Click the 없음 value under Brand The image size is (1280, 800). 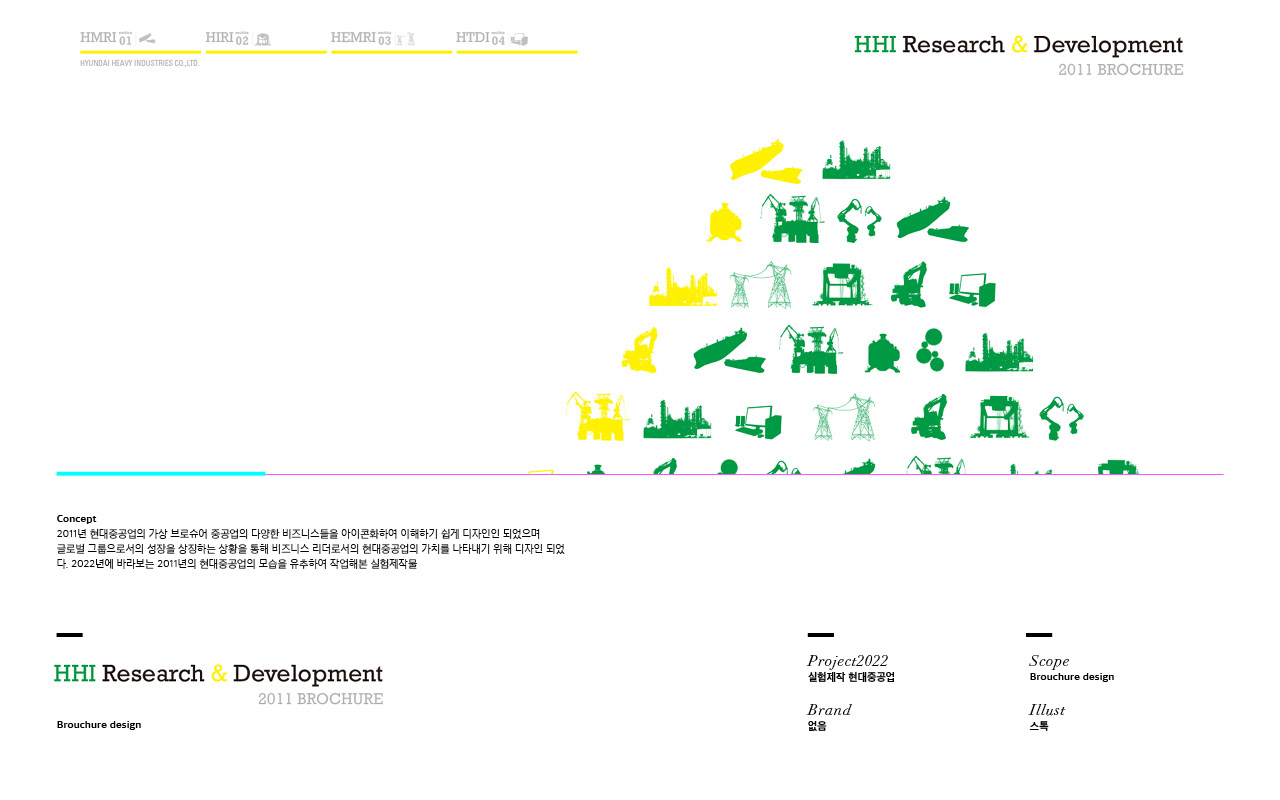tap(817, 726)
